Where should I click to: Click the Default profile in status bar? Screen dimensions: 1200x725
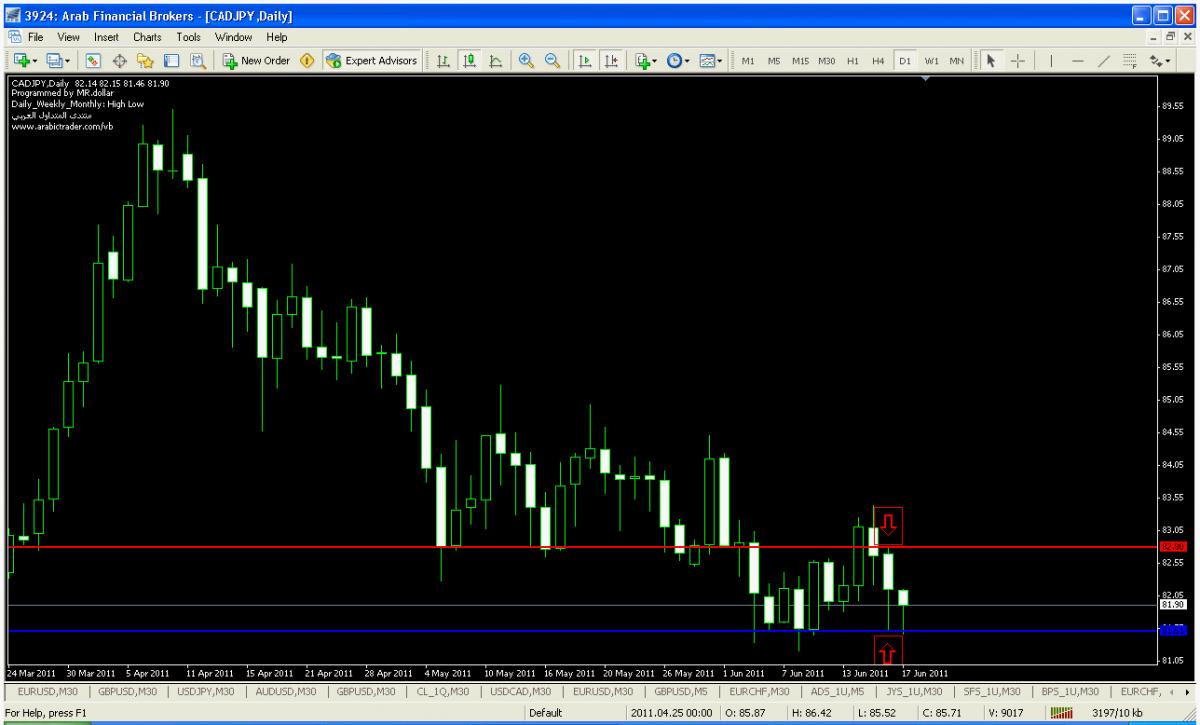click(x=545, y=712)
